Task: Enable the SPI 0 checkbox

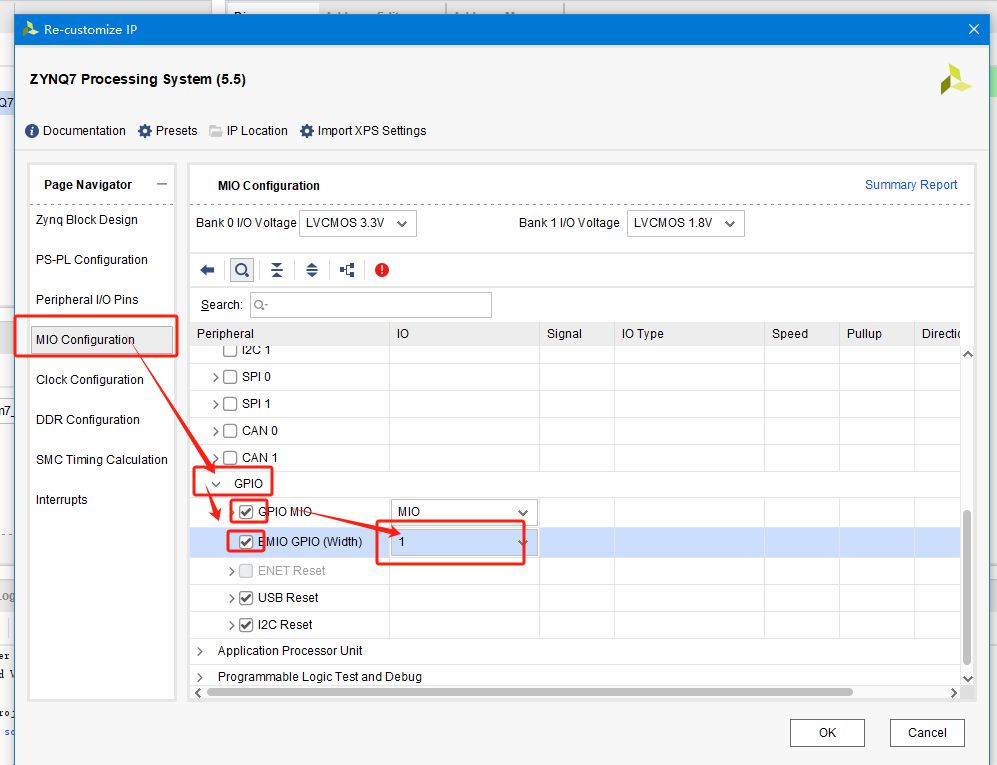Action: pos(230,377)
